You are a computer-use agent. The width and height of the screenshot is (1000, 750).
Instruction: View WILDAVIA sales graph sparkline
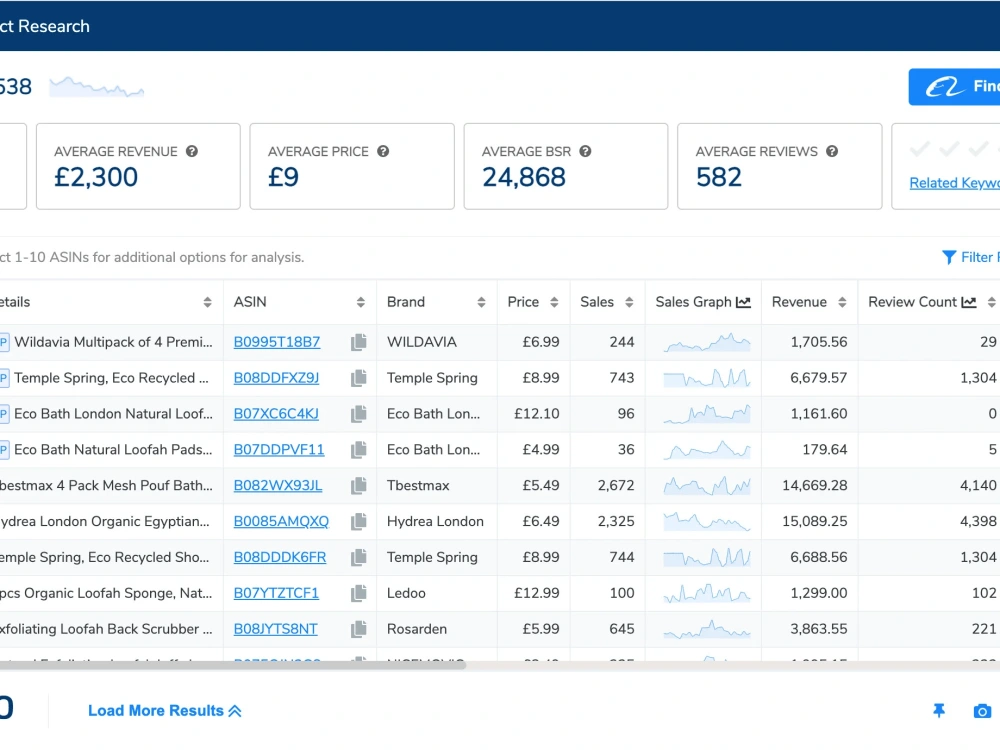click(707, 342)
